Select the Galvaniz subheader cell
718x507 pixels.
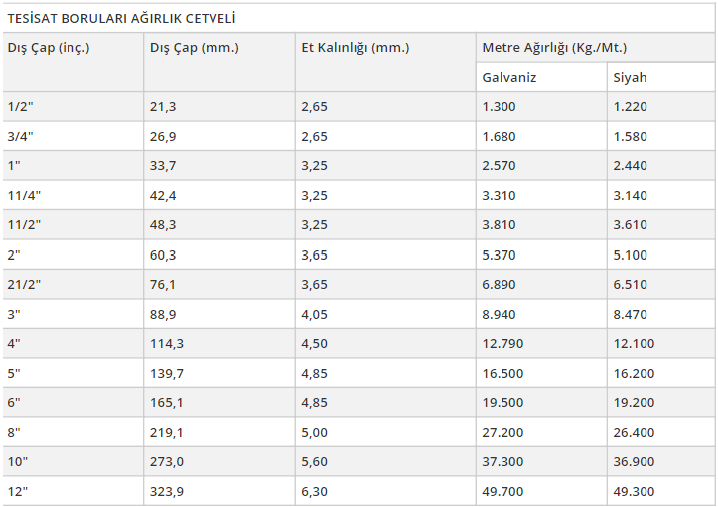tap(542, 77)
